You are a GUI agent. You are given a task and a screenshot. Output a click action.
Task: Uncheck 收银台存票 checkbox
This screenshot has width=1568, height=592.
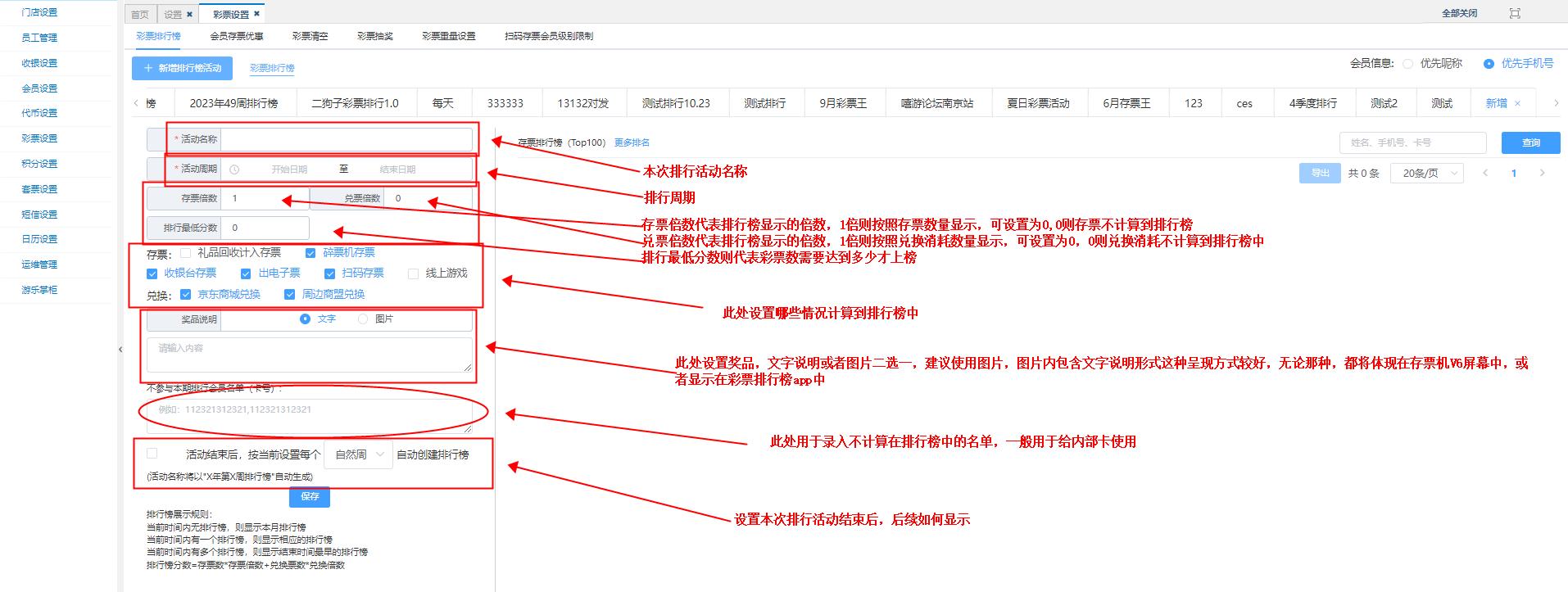click(x=152, y=273)
